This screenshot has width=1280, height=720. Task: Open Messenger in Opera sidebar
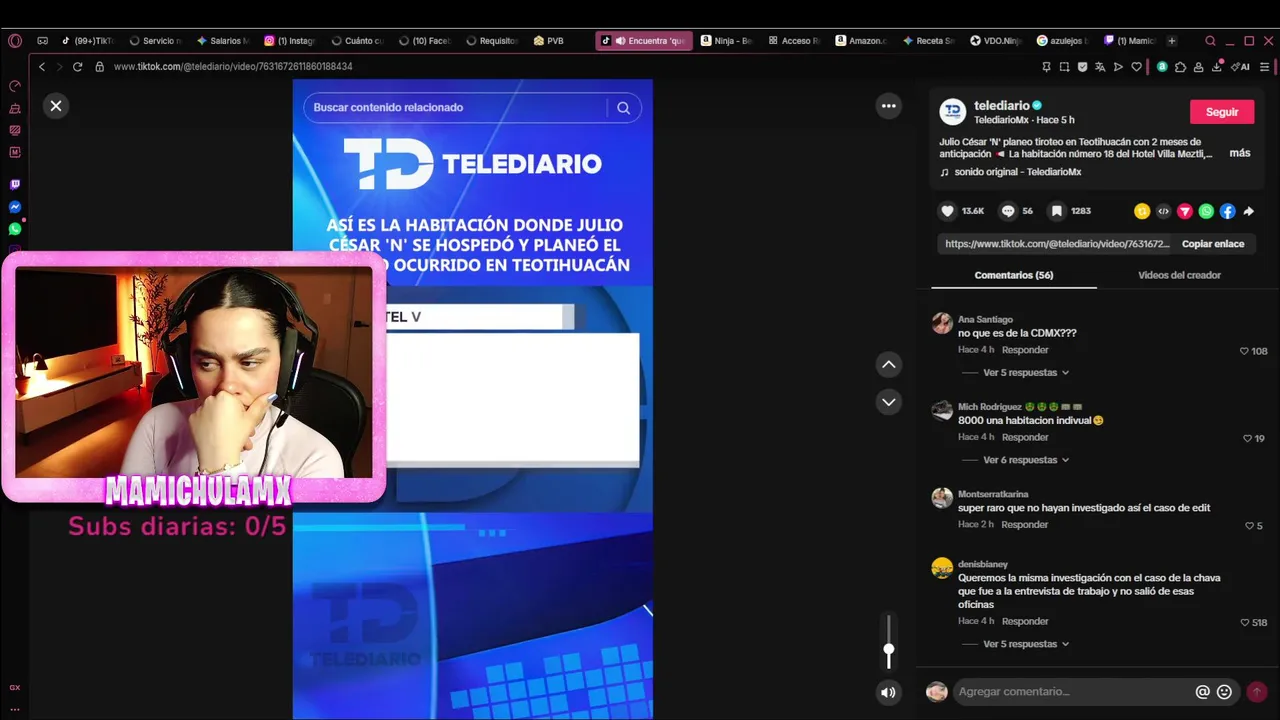[15, 207]
